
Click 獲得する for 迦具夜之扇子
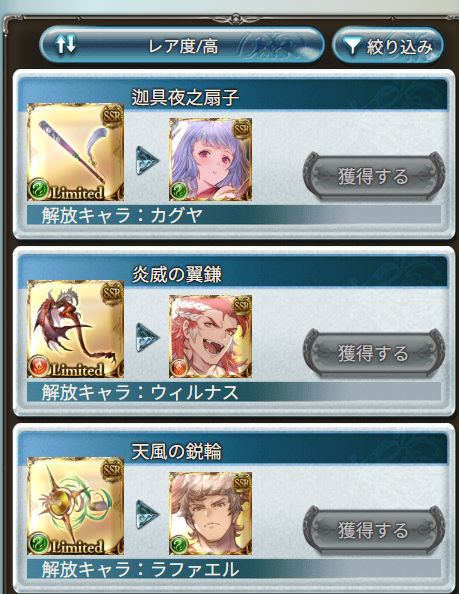click(373, 176)
